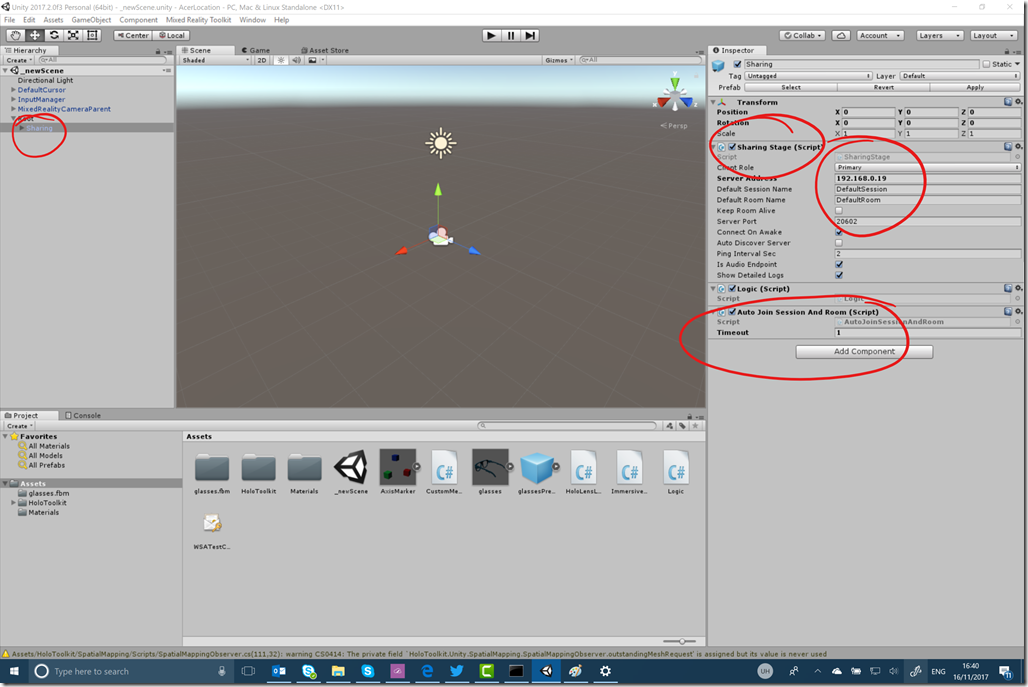Select the Hand tool in the toolbar

pyautogui.click(x=16, y=35)
